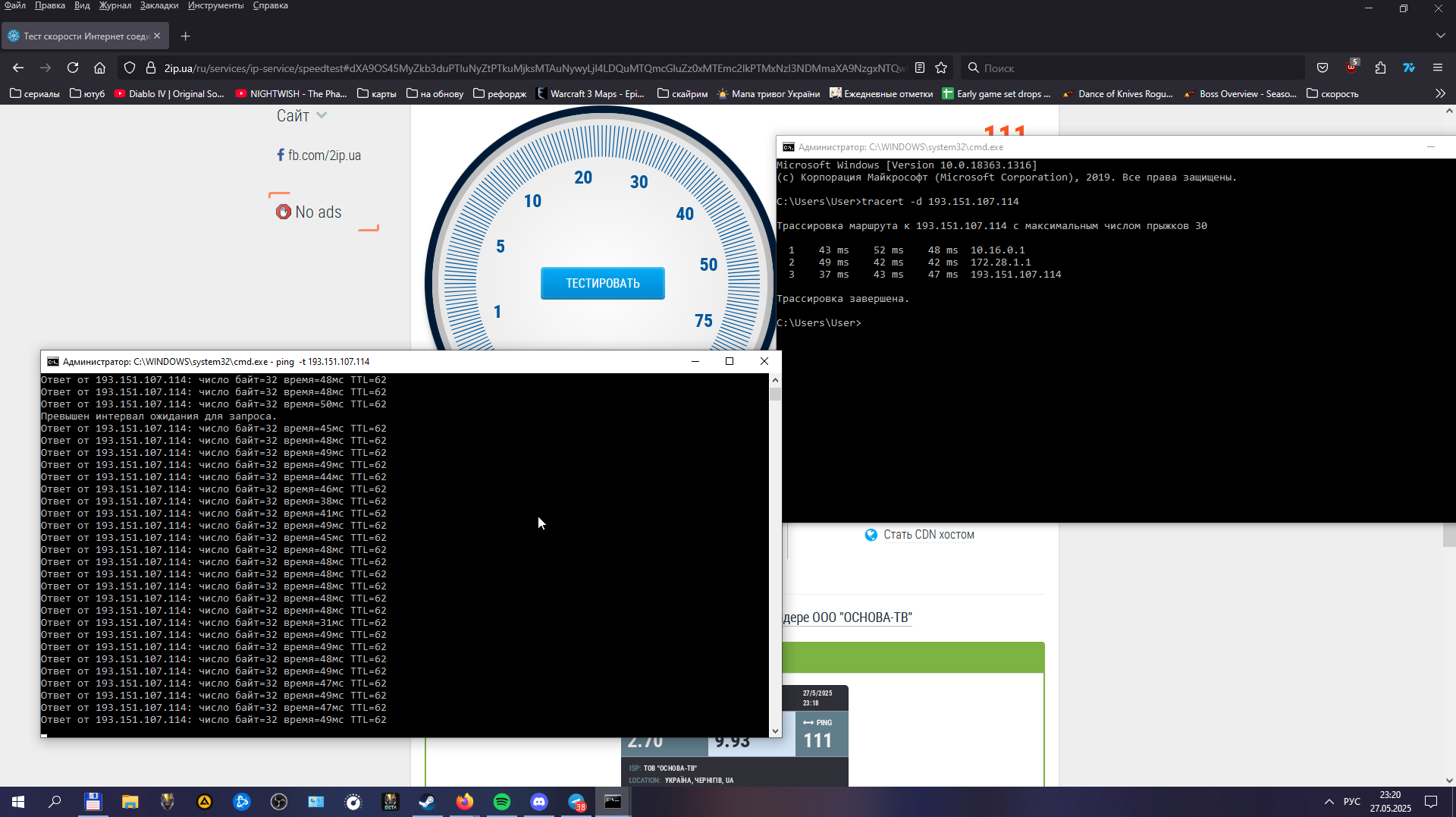Reload the 2ip.ua speed test page
This screenshot has height=817, width=1456.
(73, 68)
